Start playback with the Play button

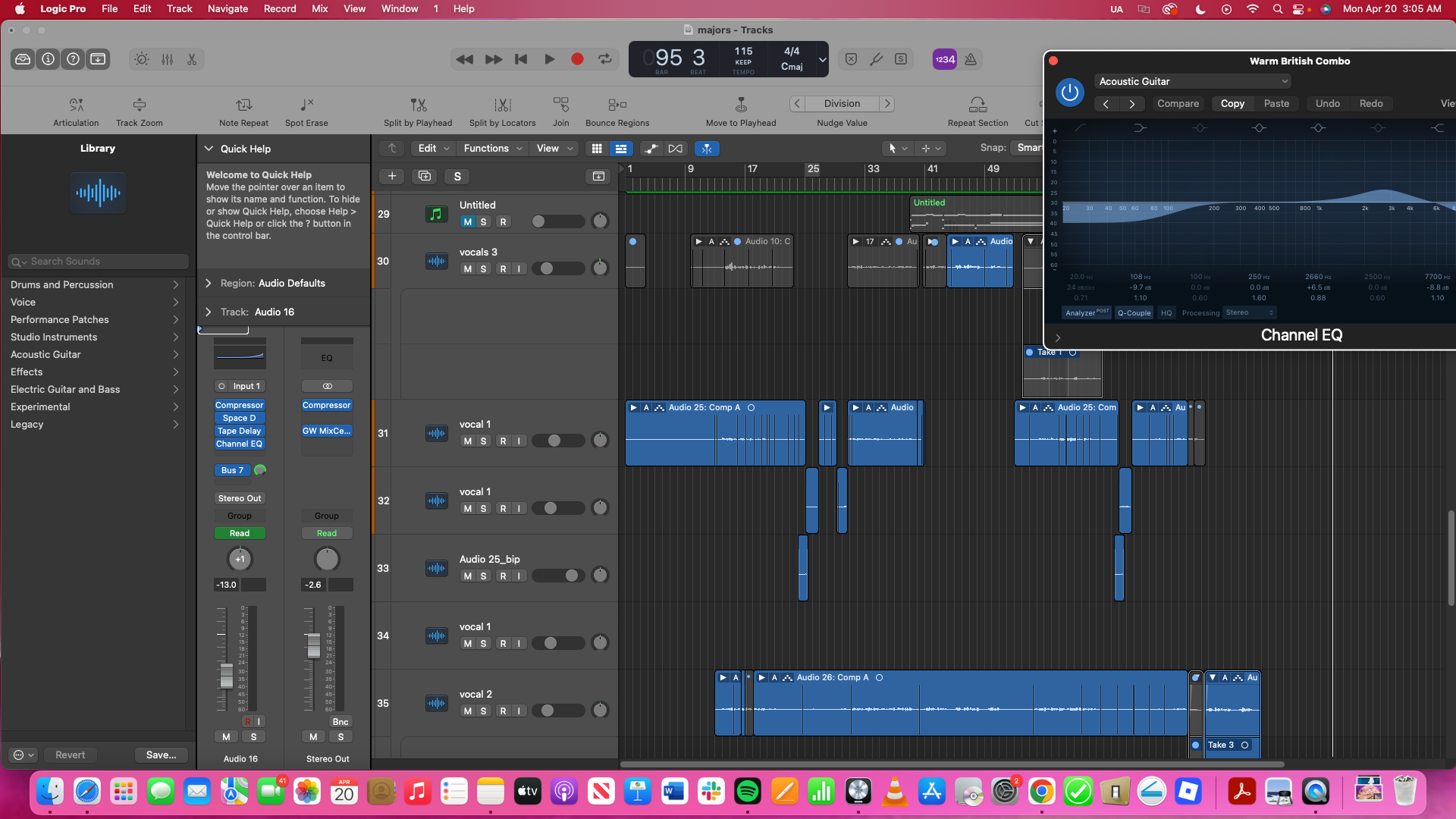point(550,59)
